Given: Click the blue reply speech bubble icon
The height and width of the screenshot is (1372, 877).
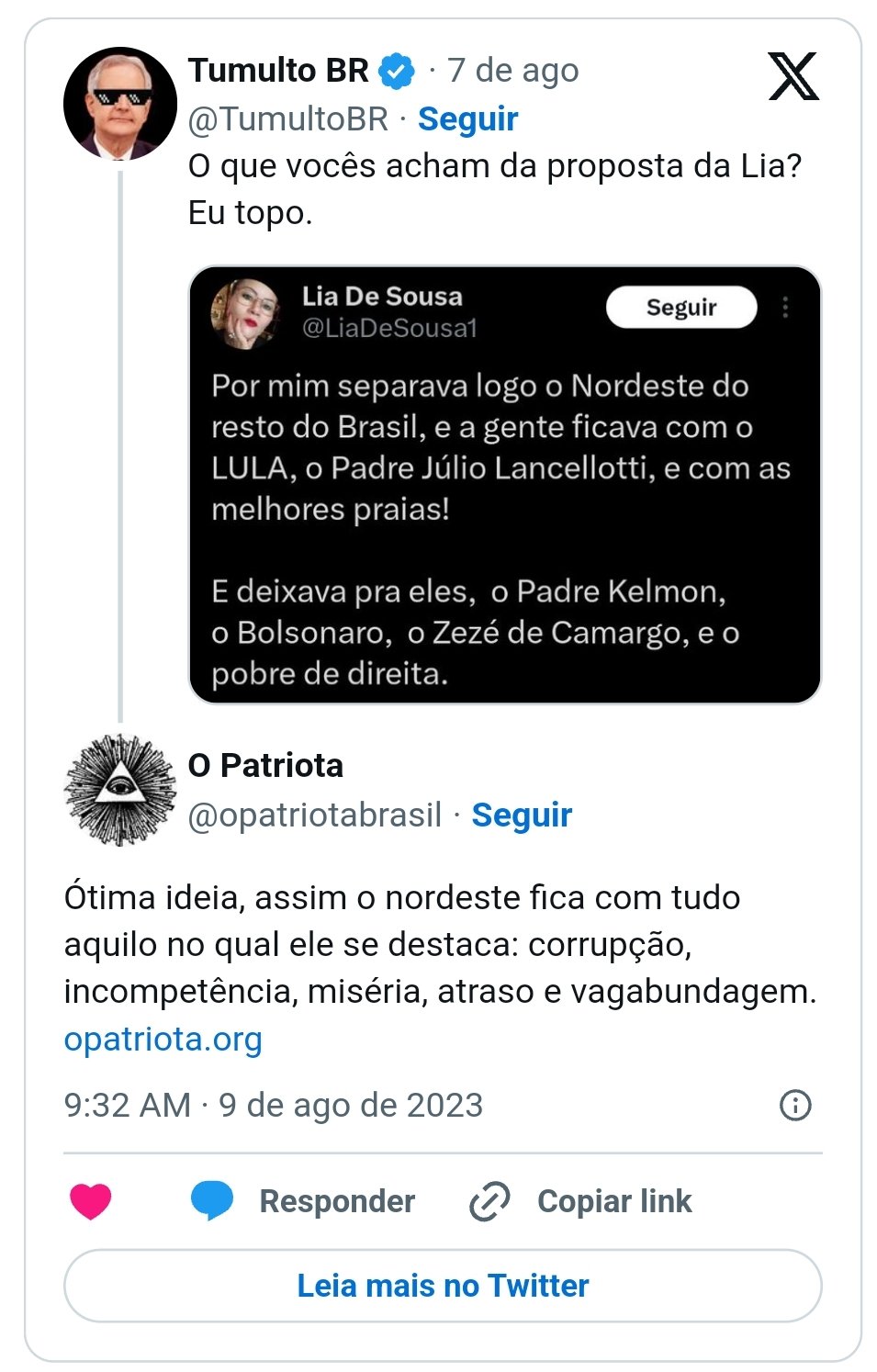Looking at the screenshot, I should (212, 1200).
